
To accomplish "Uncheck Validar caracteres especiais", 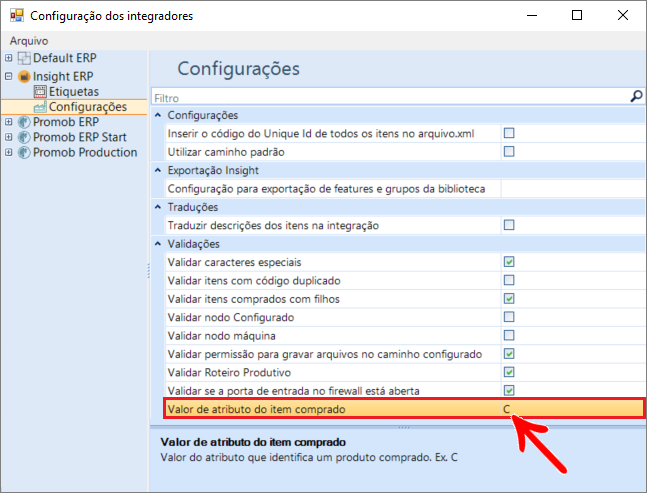I will point(509,262).
